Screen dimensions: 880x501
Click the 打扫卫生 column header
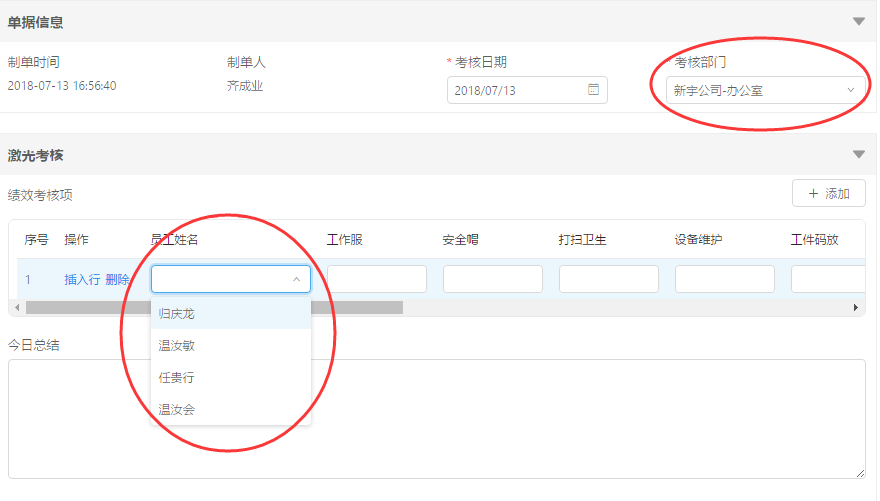tap(583, 240)
